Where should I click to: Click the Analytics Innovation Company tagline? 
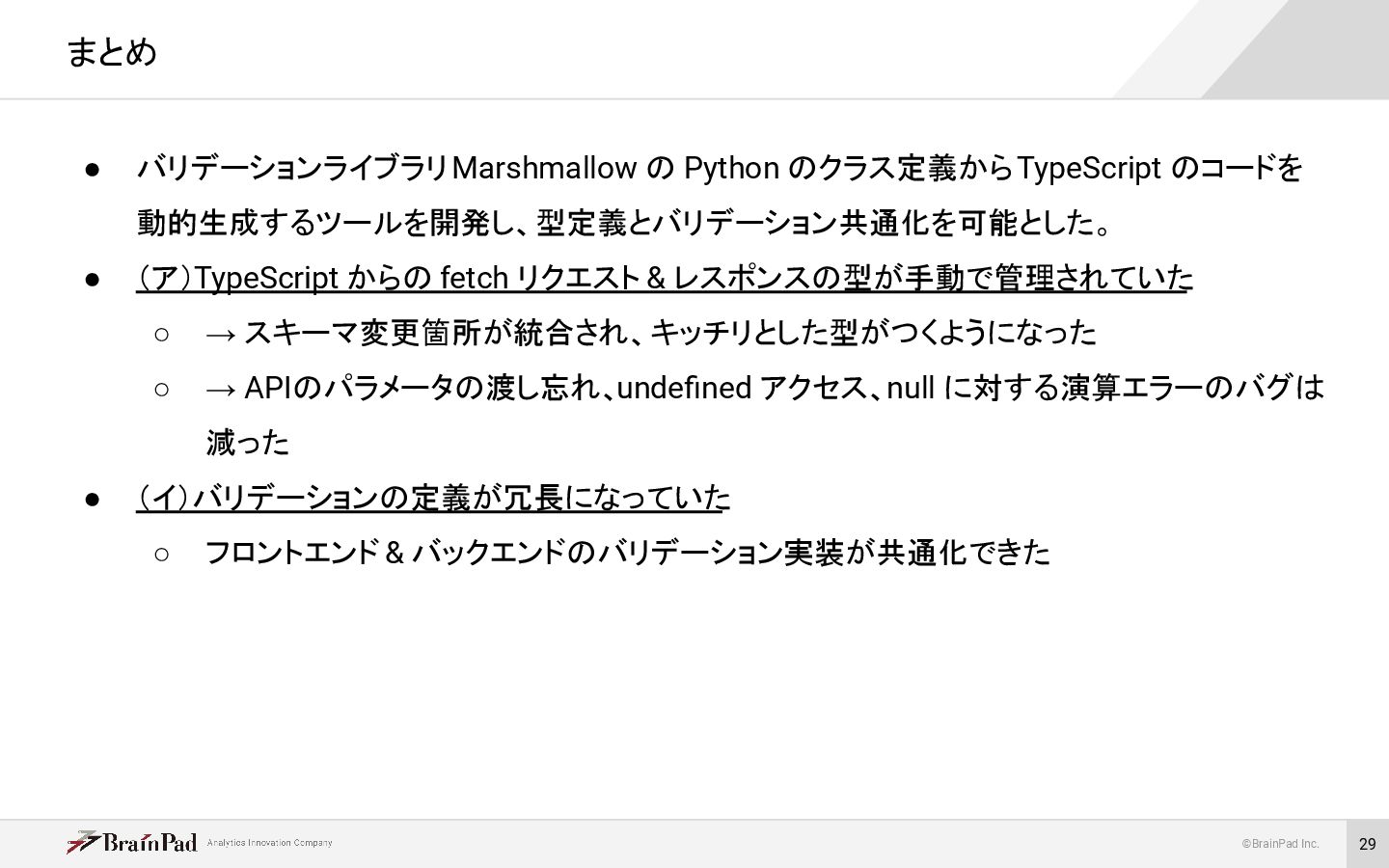[270, 843]
